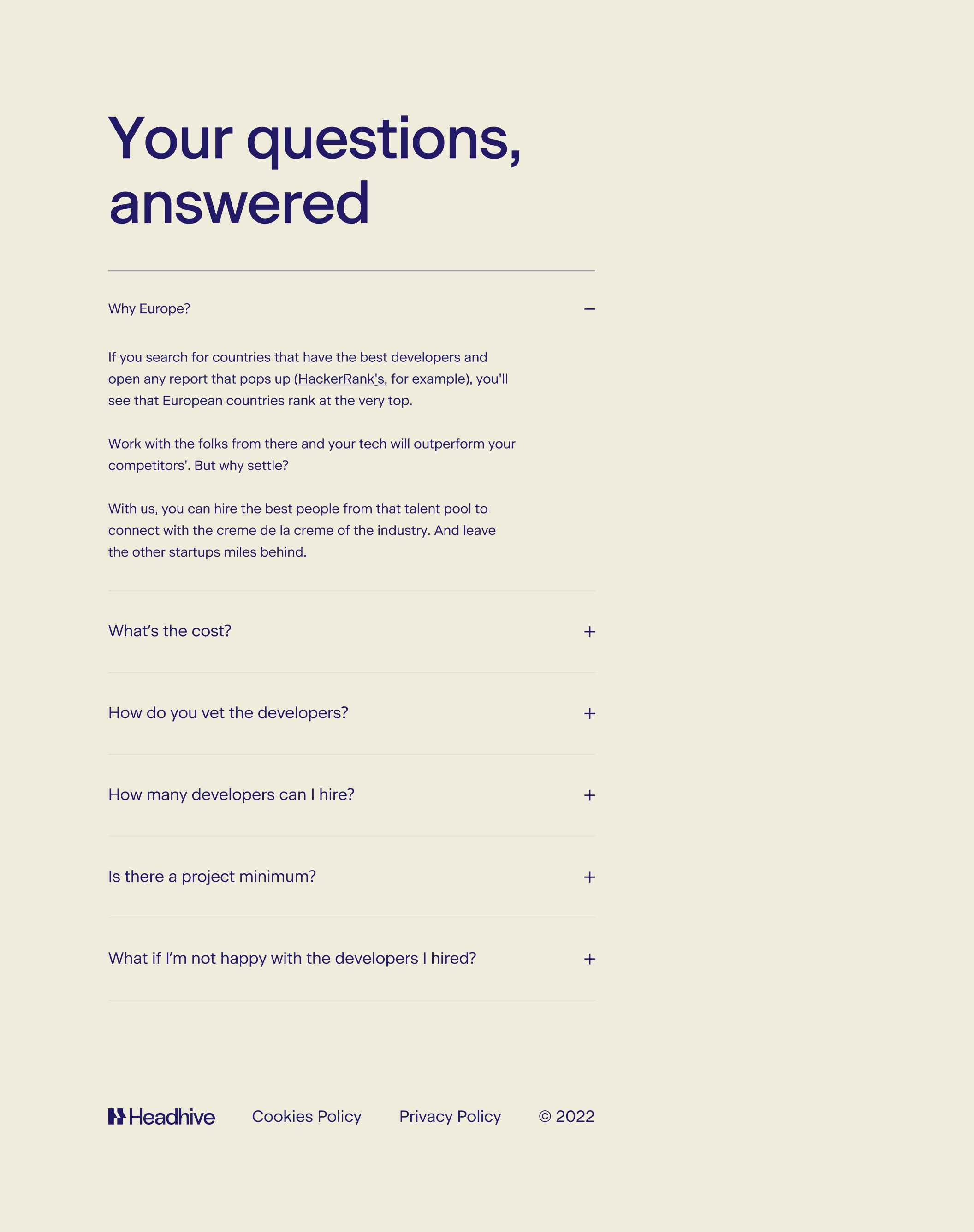
Task: Click the "How do you vet the developers?" heading
Action: tap(228, 713)
